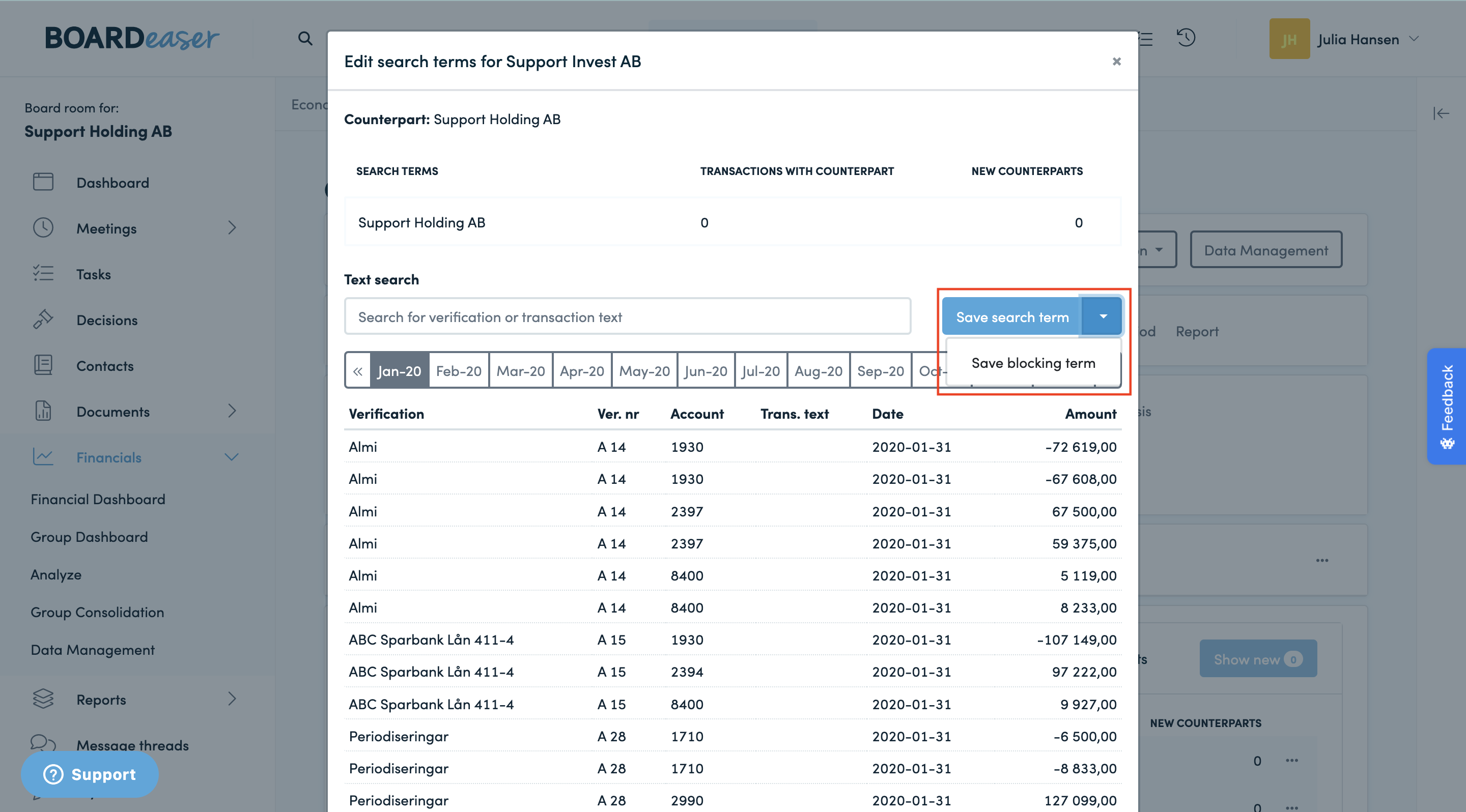The width and height of the screenshot is (1466, 812).
Task: Collapse the Financials submenu chevron
Action: point(232,456)
